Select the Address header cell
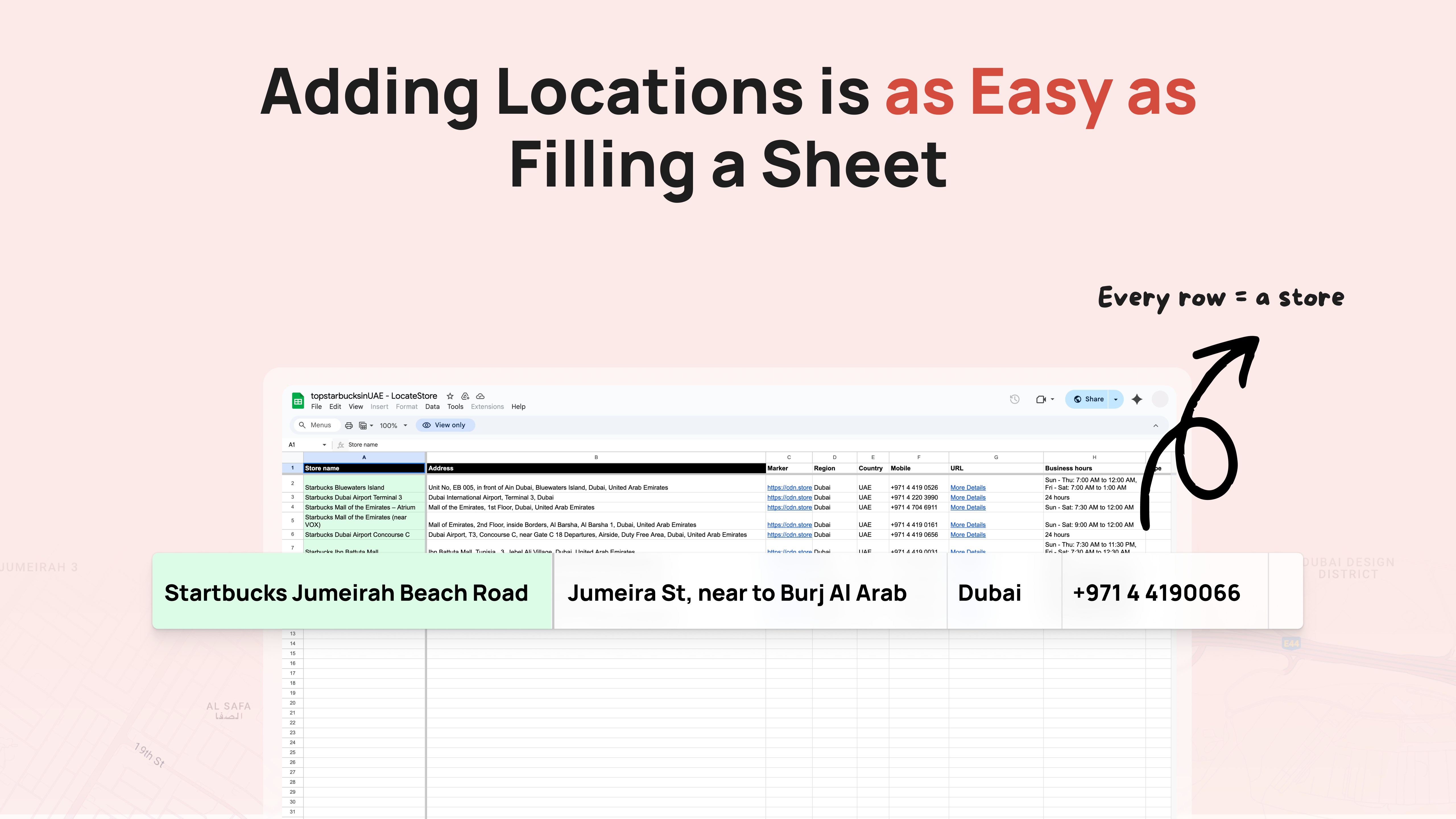Viewport: 1456px width, 819px height. [595, 468]
